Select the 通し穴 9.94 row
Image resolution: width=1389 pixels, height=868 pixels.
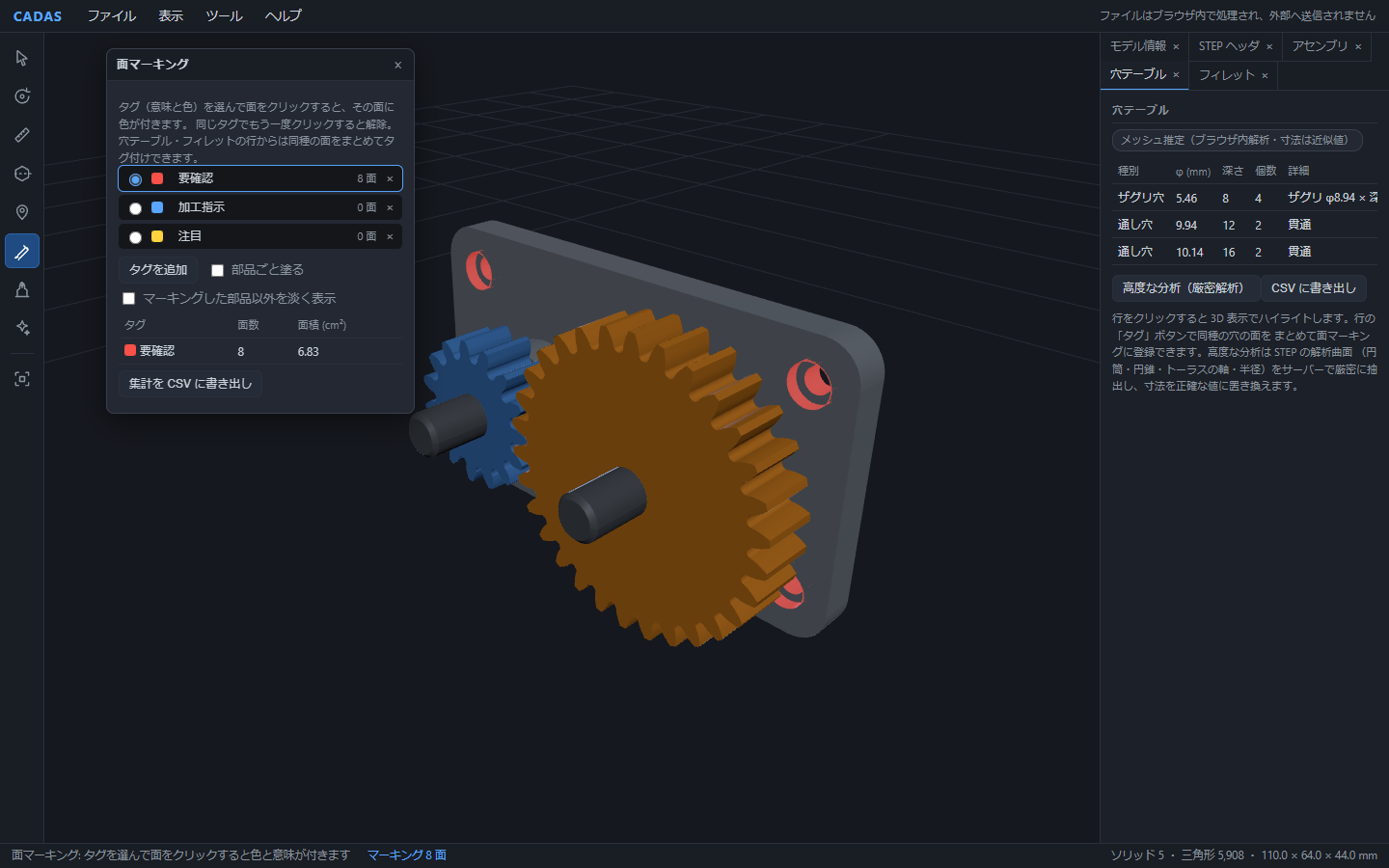(x=1244, y=225)
